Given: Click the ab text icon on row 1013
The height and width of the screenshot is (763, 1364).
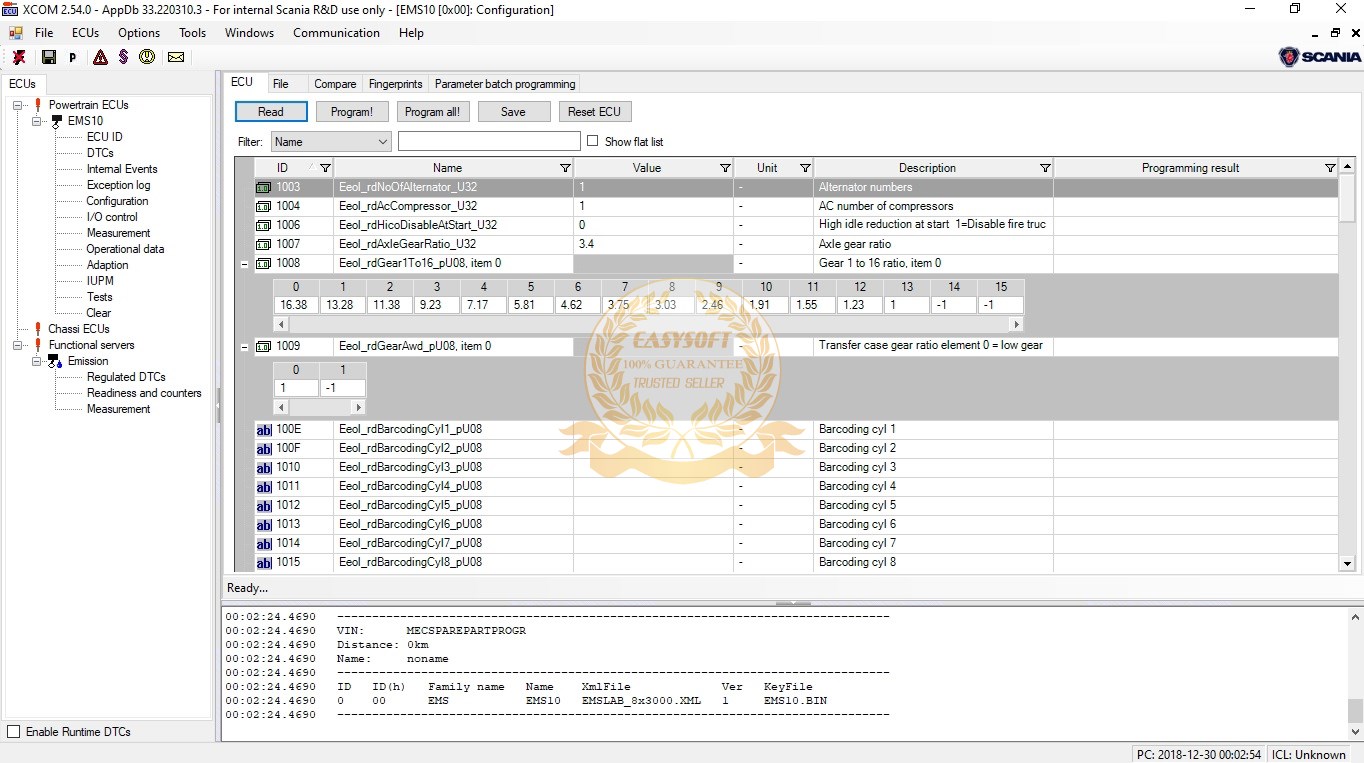Looking at the screenshot, I should [x=264, y=525].
